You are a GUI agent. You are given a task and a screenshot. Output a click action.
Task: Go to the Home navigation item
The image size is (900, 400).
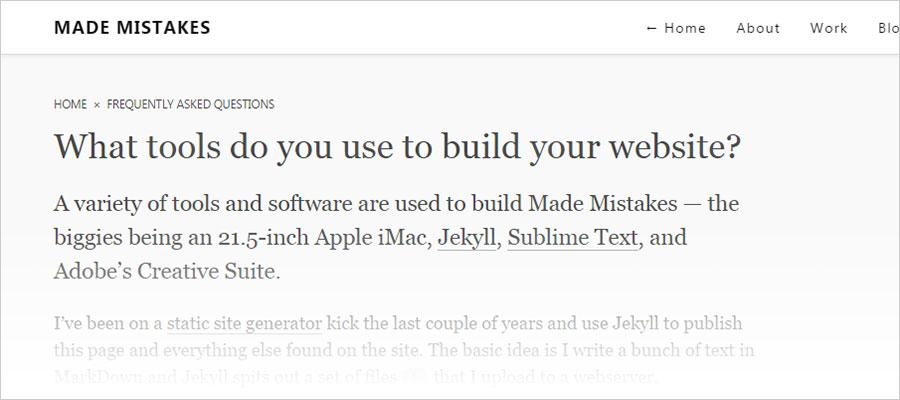point(685,28)
